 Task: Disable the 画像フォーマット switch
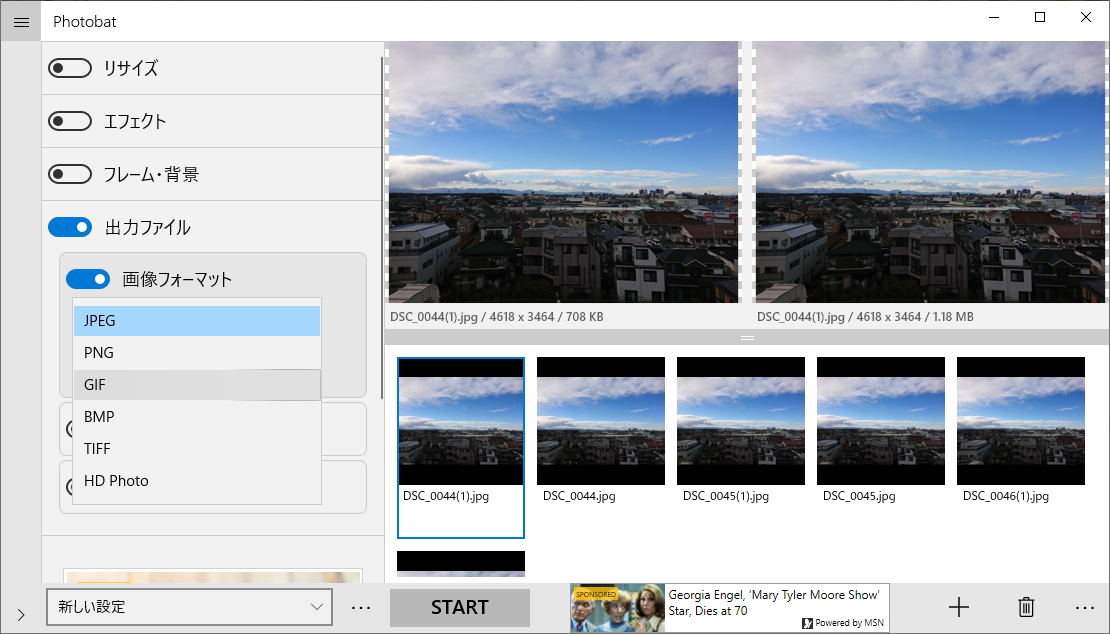88,279
